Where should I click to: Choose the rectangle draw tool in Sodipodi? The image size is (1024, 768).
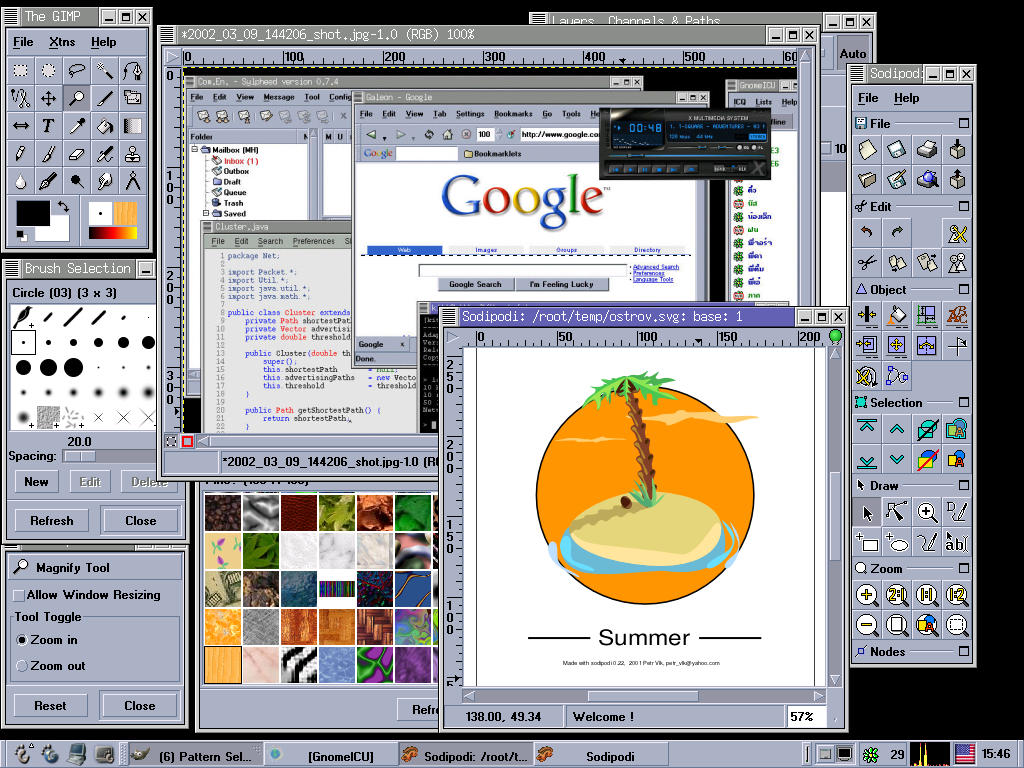pos(867,542)
